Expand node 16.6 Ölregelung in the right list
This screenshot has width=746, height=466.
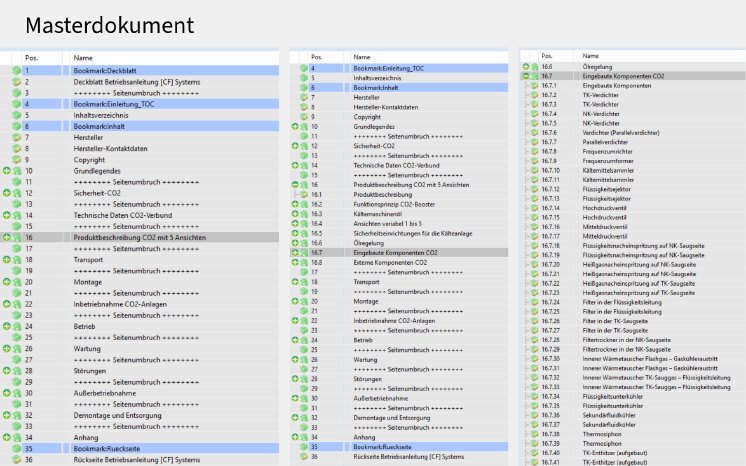point(526,67)
